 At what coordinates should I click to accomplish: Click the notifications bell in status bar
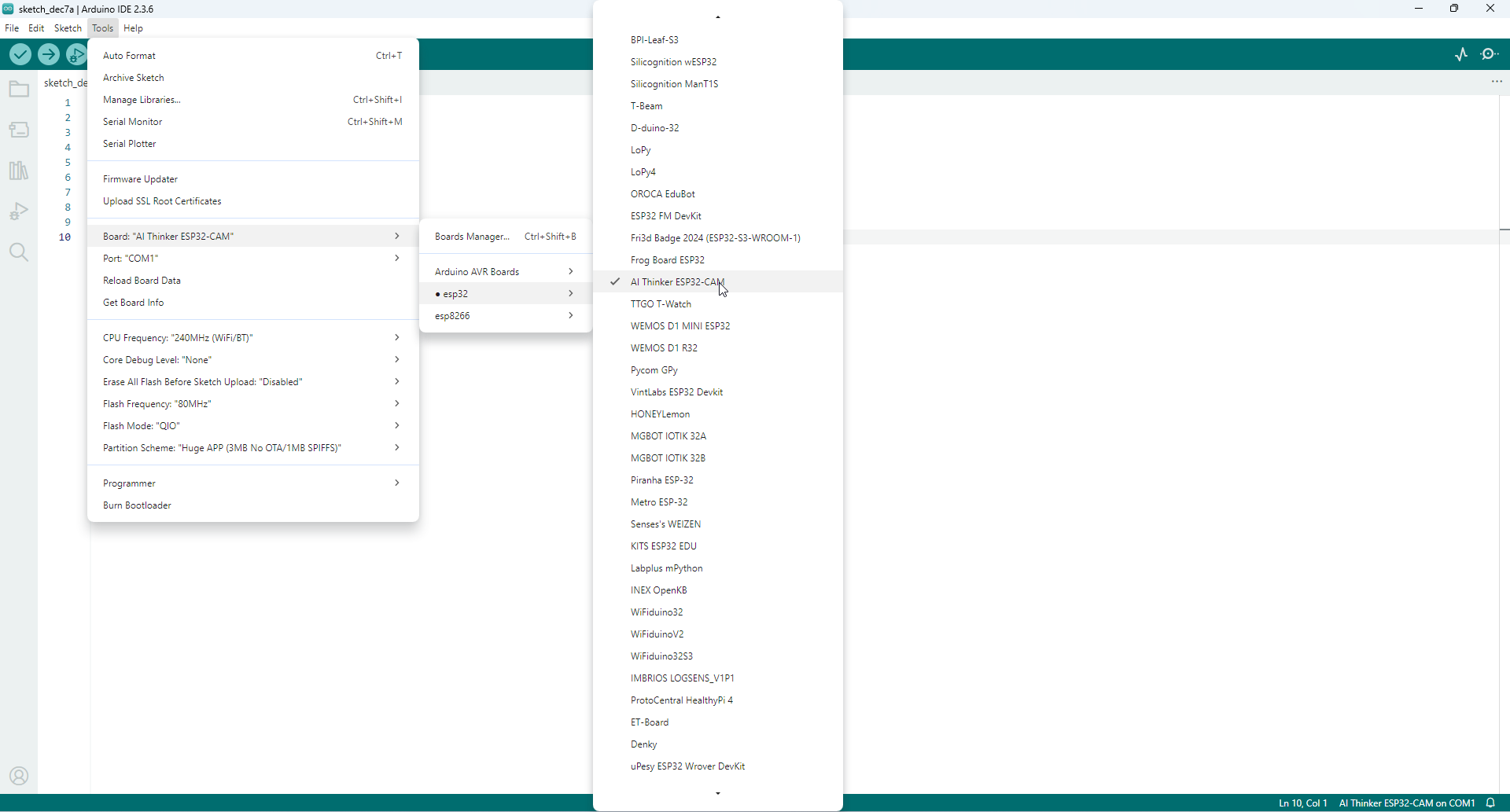1490,803
